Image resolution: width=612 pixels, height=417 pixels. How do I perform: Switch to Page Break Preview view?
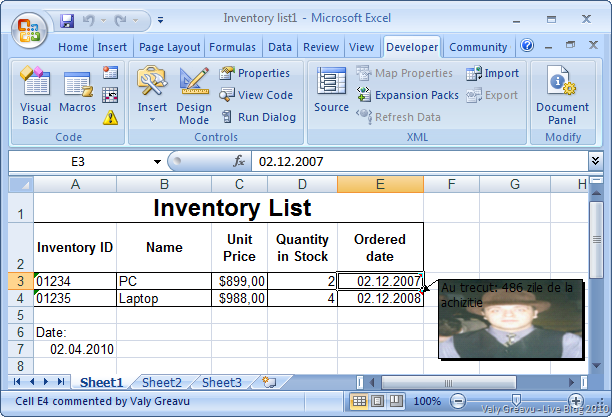(392, 401)
